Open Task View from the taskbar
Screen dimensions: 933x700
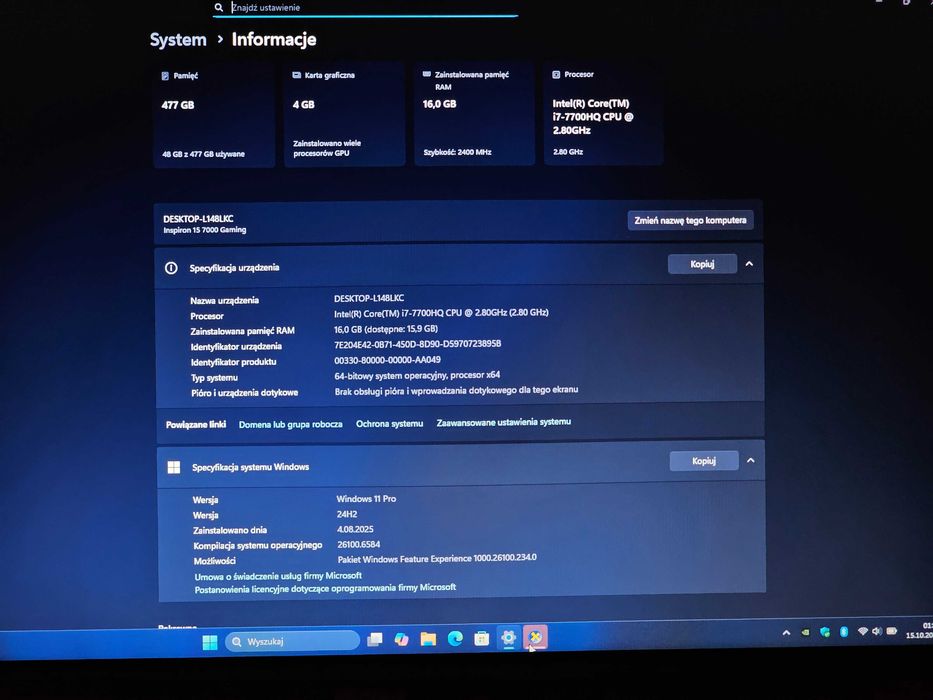tap(375, 640)
